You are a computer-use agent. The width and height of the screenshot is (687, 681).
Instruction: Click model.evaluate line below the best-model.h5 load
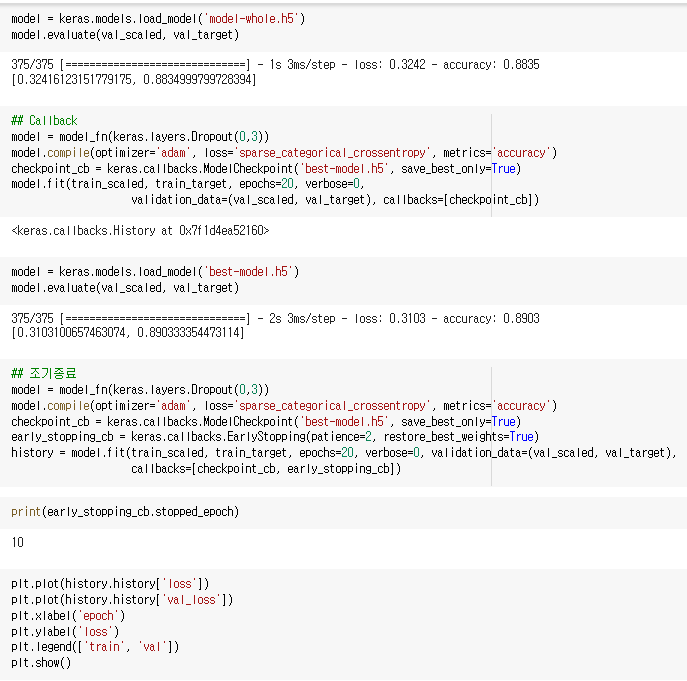(x=125, y=288)
